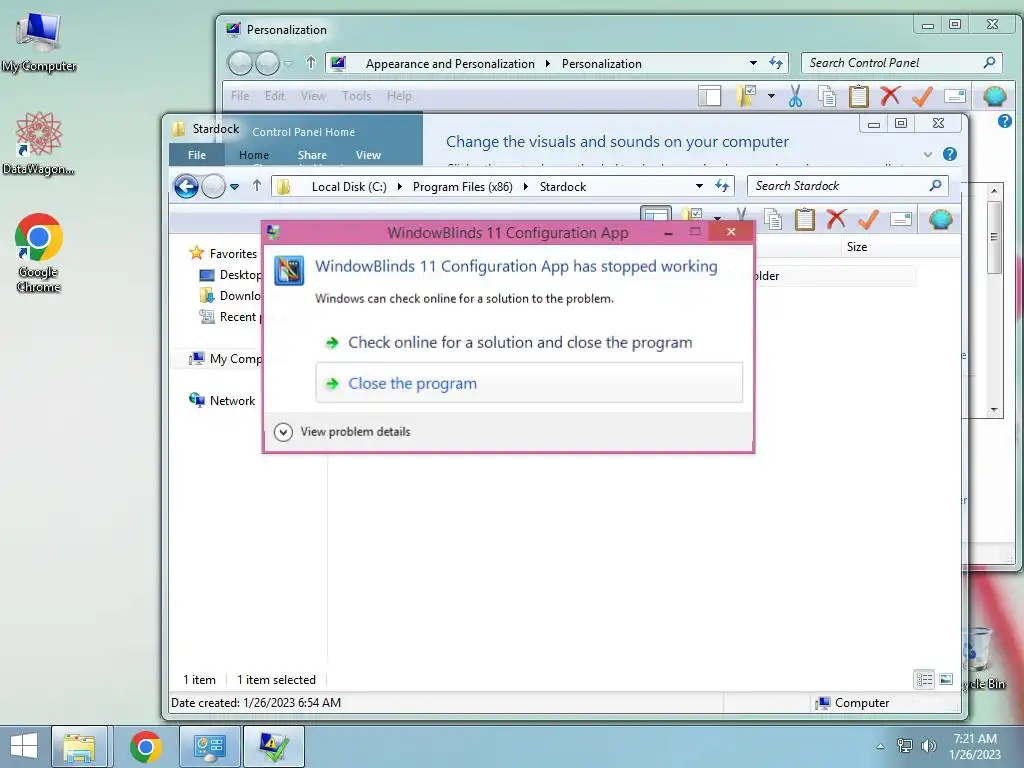Image resolution: width=1024 pixels, height=768 pixels.
Task: Go back in Stardock explorer window
Action: point(186,187)
